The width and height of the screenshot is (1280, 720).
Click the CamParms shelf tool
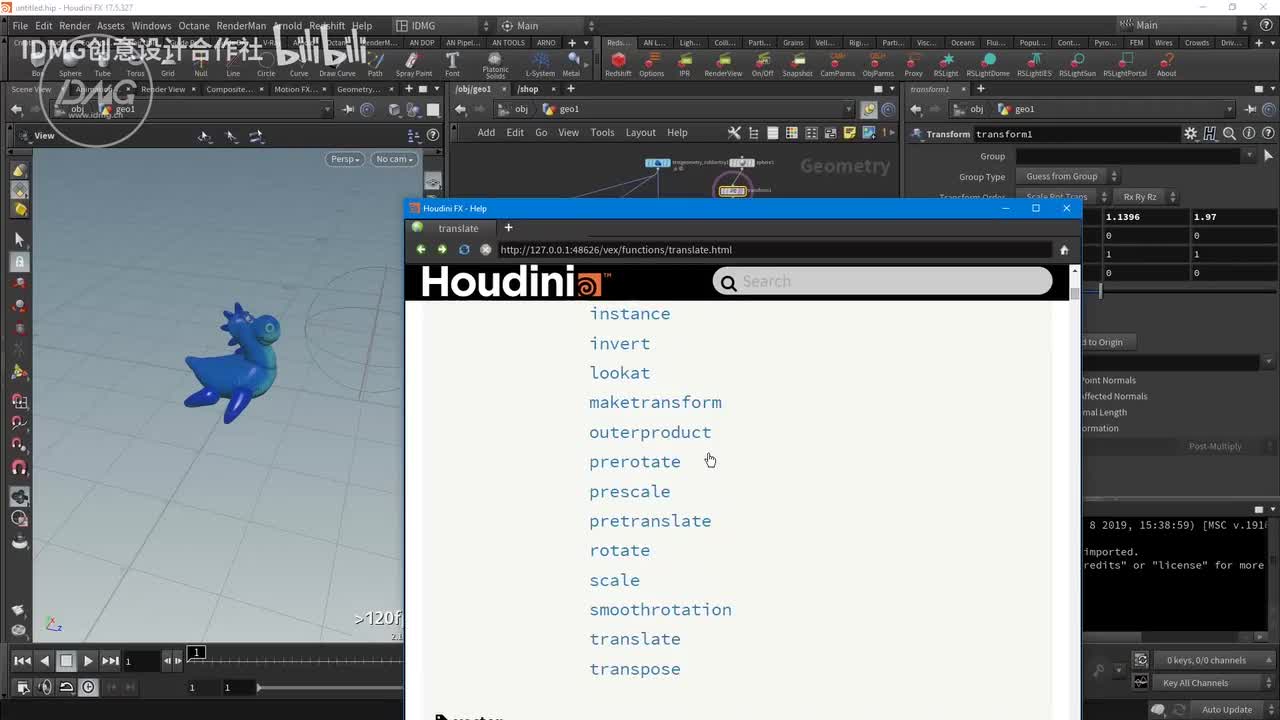click(x=837, y=64)
